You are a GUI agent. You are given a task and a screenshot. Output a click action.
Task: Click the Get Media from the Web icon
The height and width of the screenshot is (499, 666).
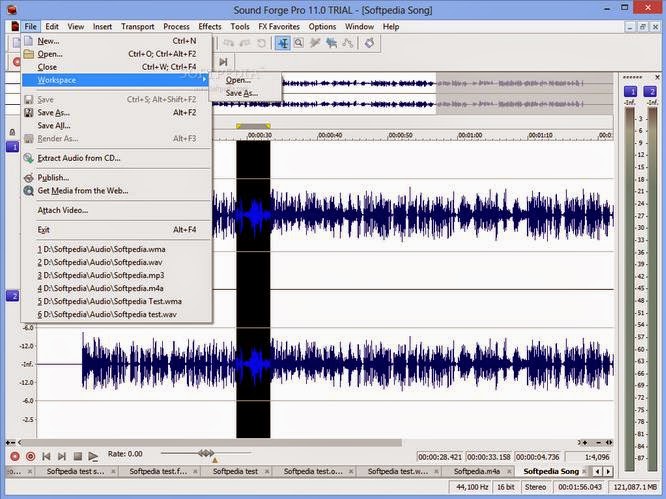point(28,191)
